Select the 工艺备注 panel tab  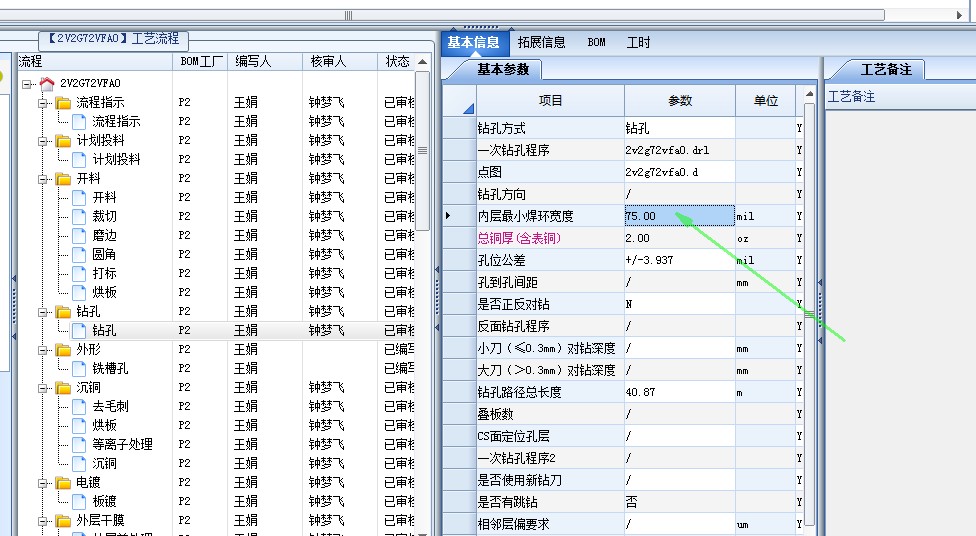coord(886,70)
